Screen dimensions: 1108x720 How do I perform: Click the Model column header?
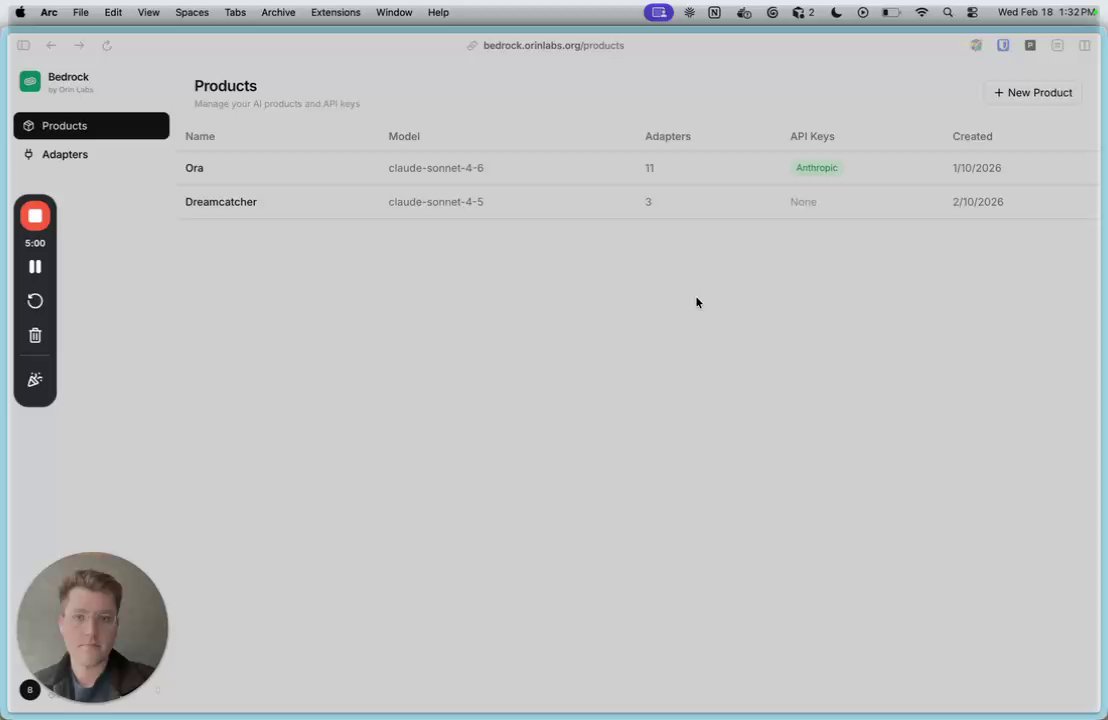tap(403, 136)
